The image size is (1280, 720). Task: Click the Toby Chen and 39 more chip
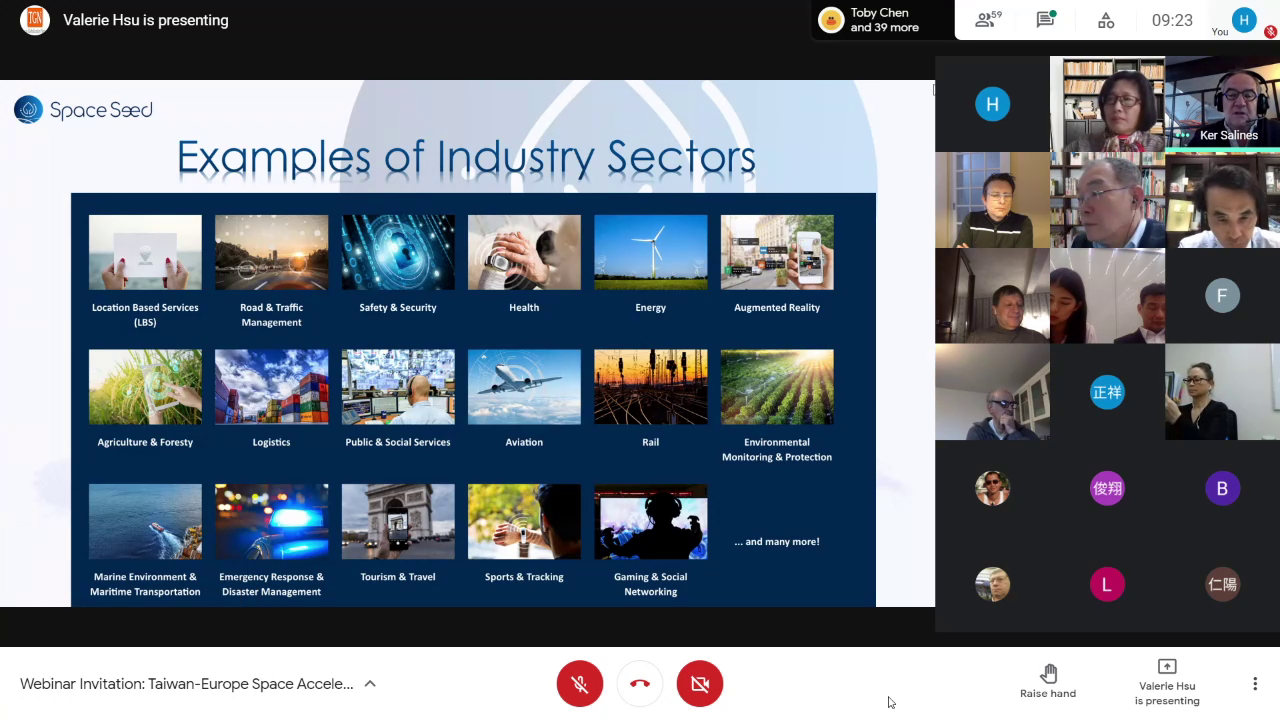(882, 20)
